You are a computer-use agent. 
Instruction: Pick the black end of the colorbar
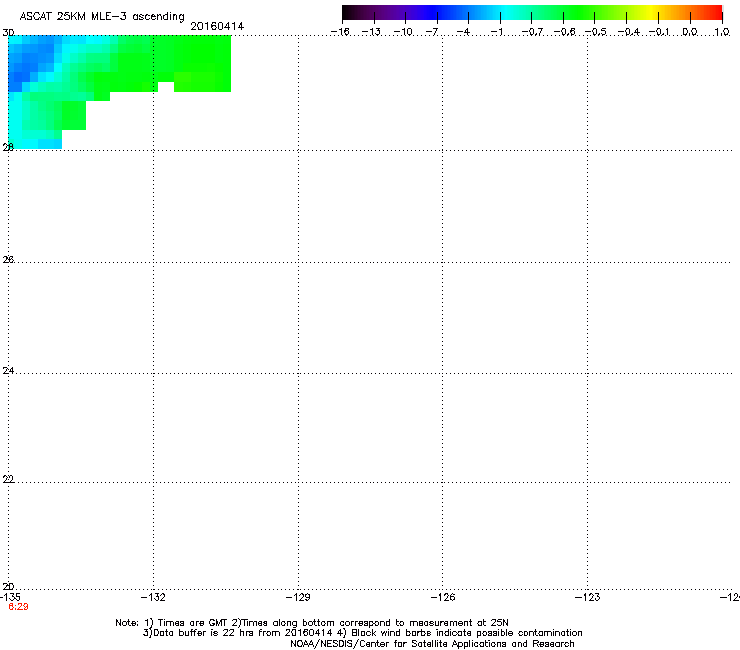(349, 13)
